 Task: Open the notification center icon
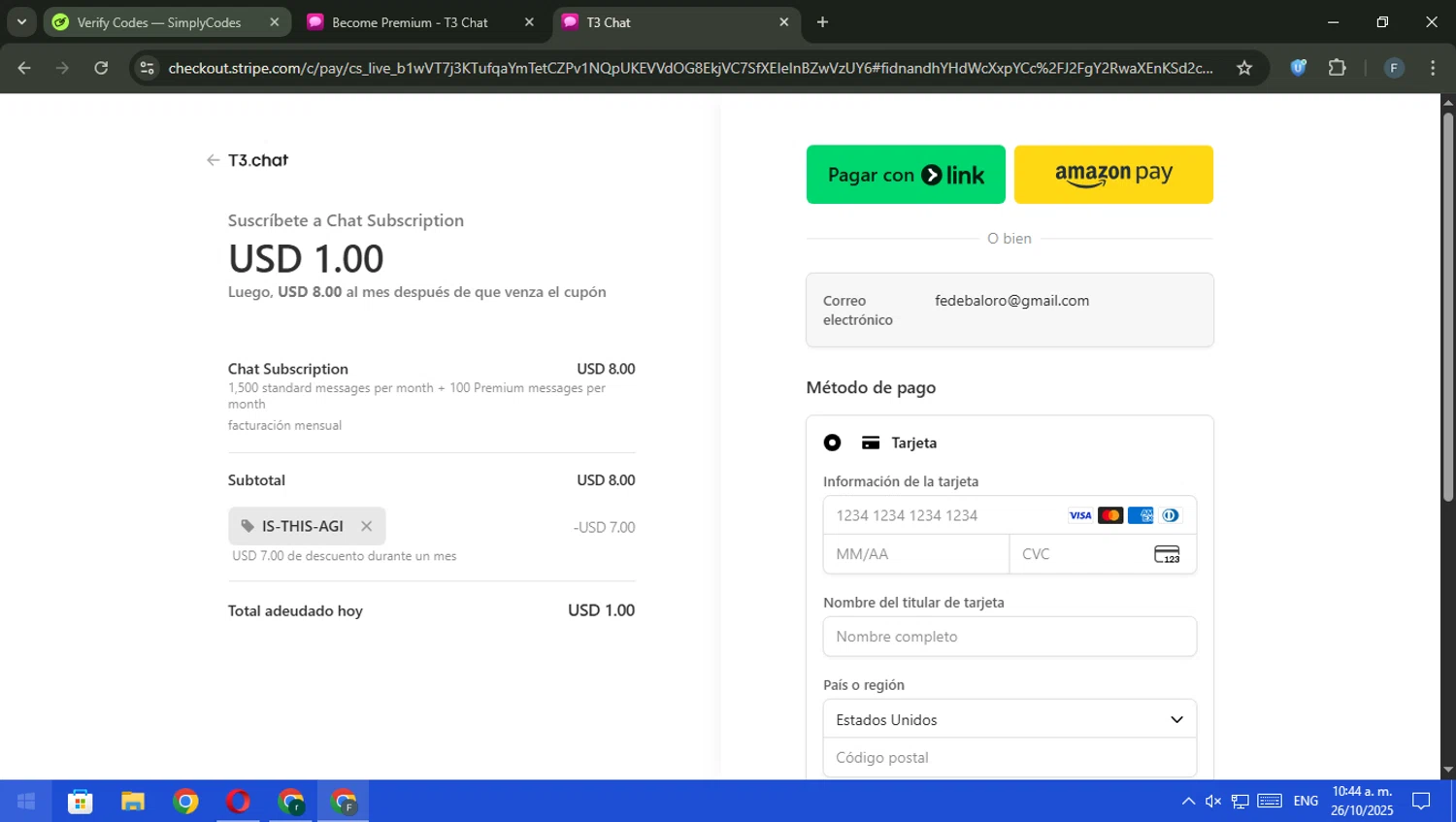pyautogui.click(x=1421, y=802)
